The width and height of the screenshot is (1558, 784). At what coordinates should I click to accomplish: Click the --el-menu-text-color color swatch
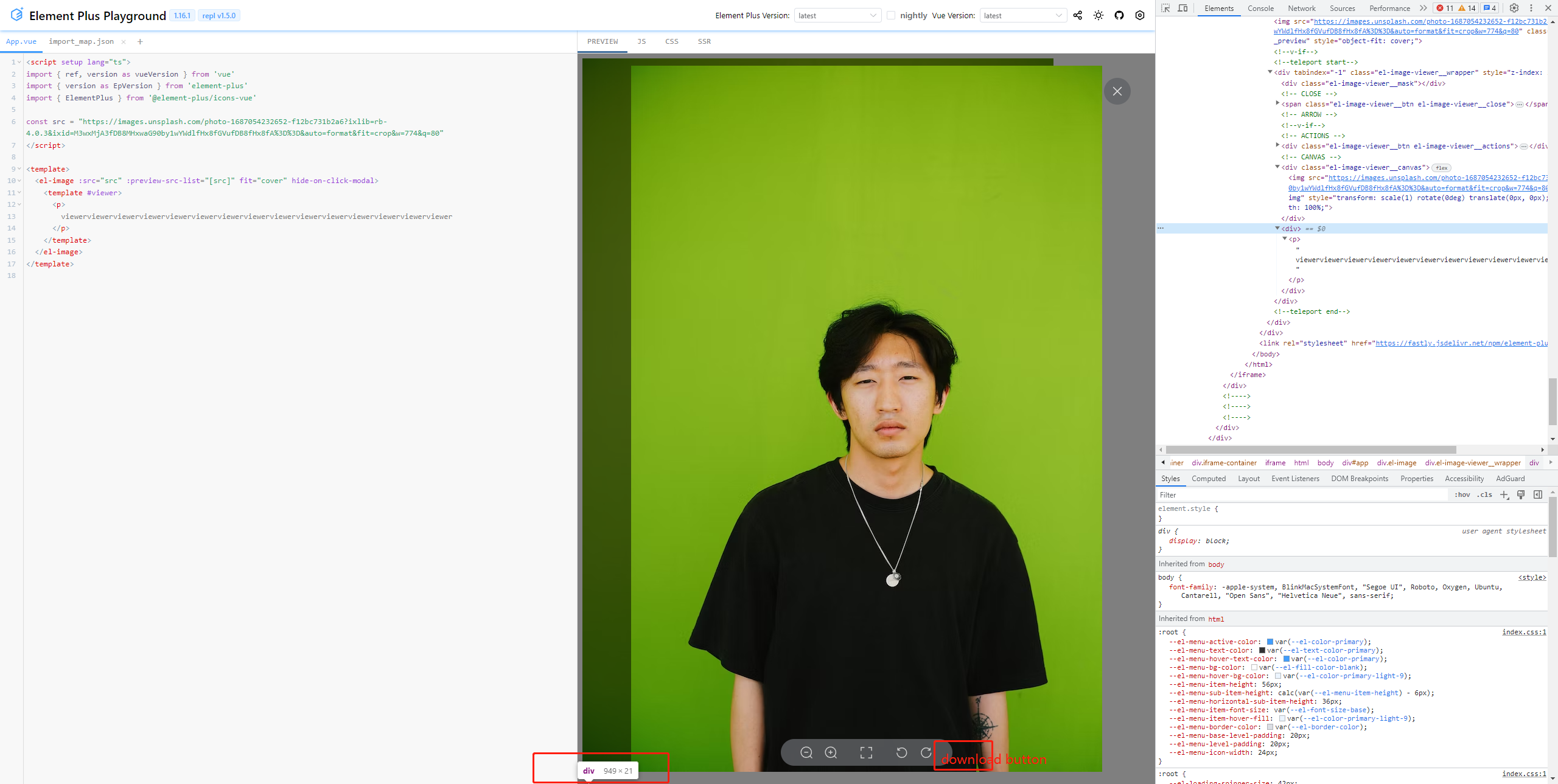[x=1261, y=650]
